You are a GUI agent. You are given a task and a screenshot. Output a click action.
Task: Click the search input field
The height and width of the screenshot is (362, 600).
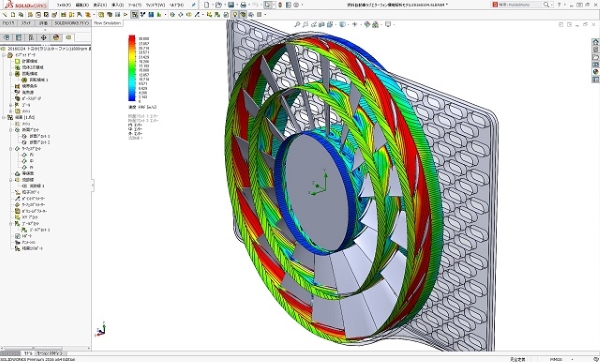pos(520,5)
